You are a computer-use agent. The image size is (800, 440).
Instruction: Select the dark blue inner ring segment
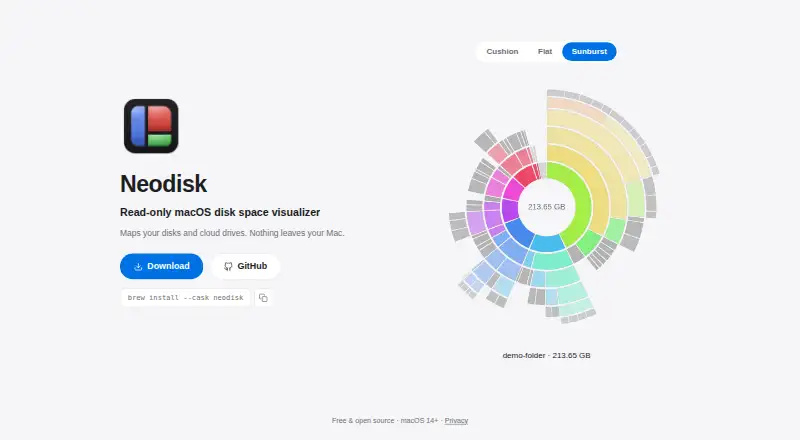(x=520, y=233)
